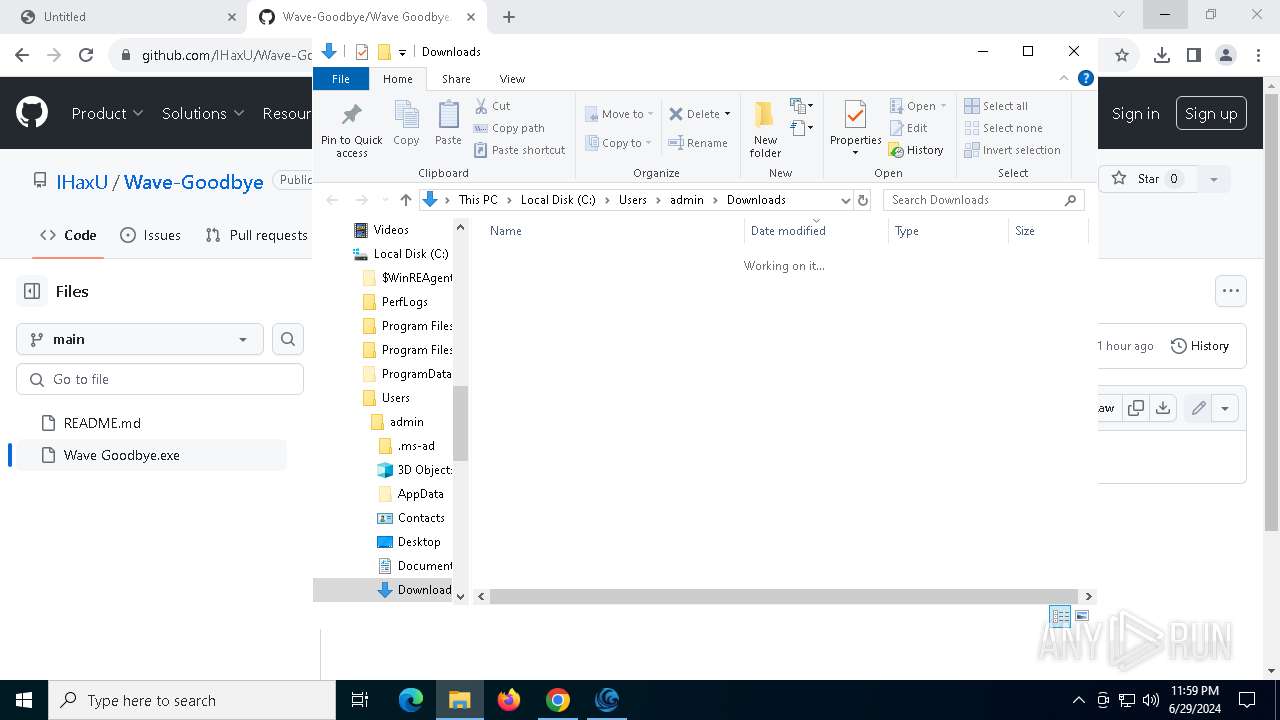Switch to the View ribbon tab
This screenshot has height=720, width=1280.
(x=512, y=79)
